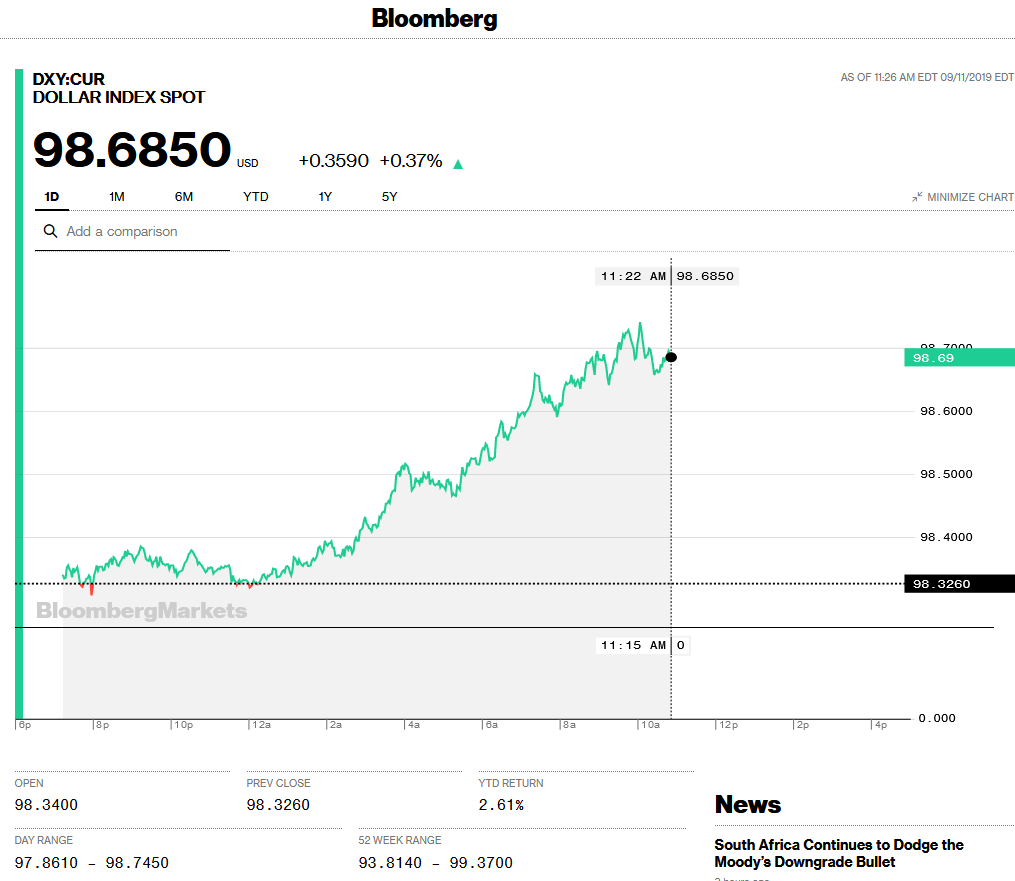Click the 98.6850 main price value
1015x881 pixels.
tap(132, 150)
